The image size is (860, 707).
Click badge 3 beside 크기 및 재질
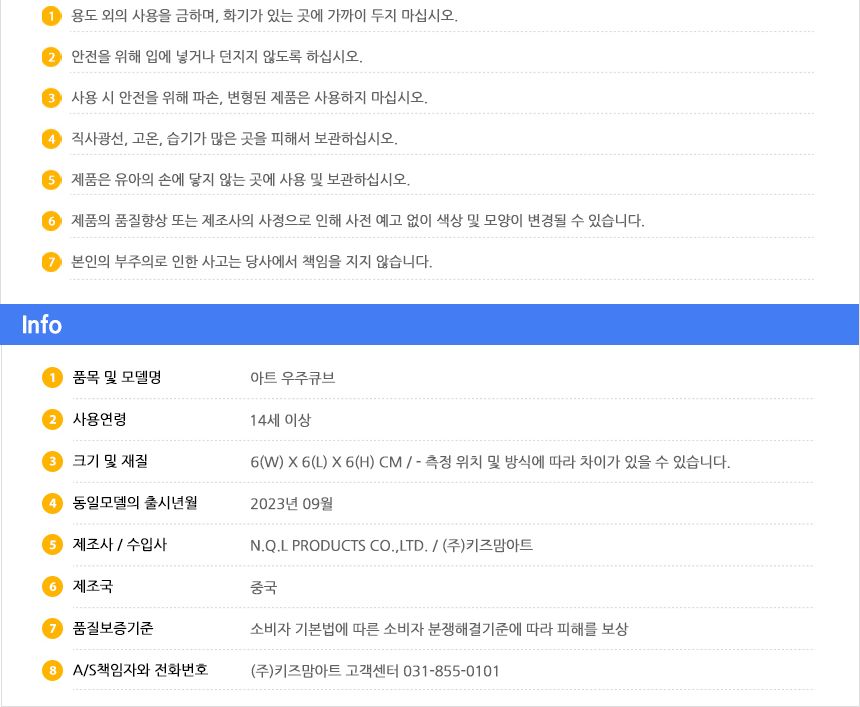pyautogui.click(x=51, y=461)
